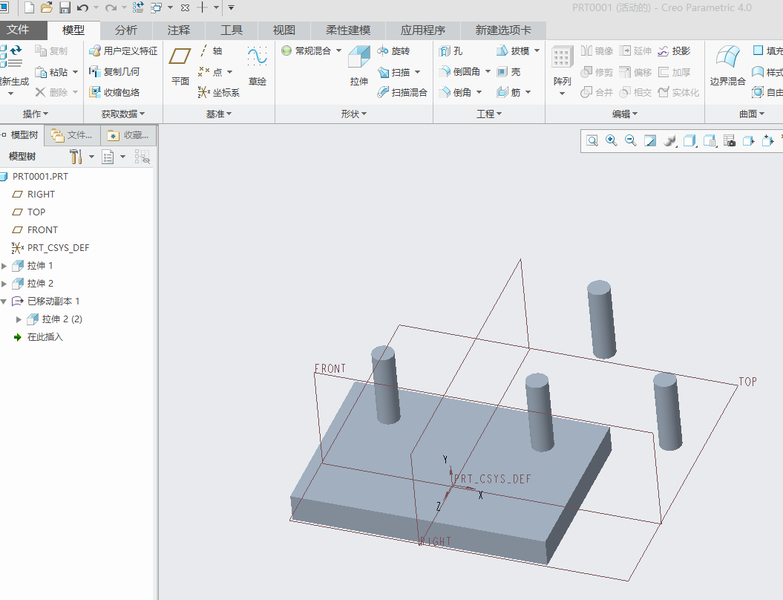This screenshot has width=783, height=600.
Task: Open the 形状 group dropdown
Action: (x=354, y=114)
